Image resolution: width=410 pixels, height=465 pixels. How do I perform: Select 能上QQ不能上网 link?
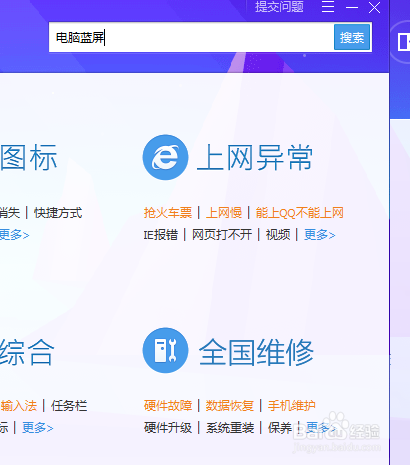(x=299, y=213)
